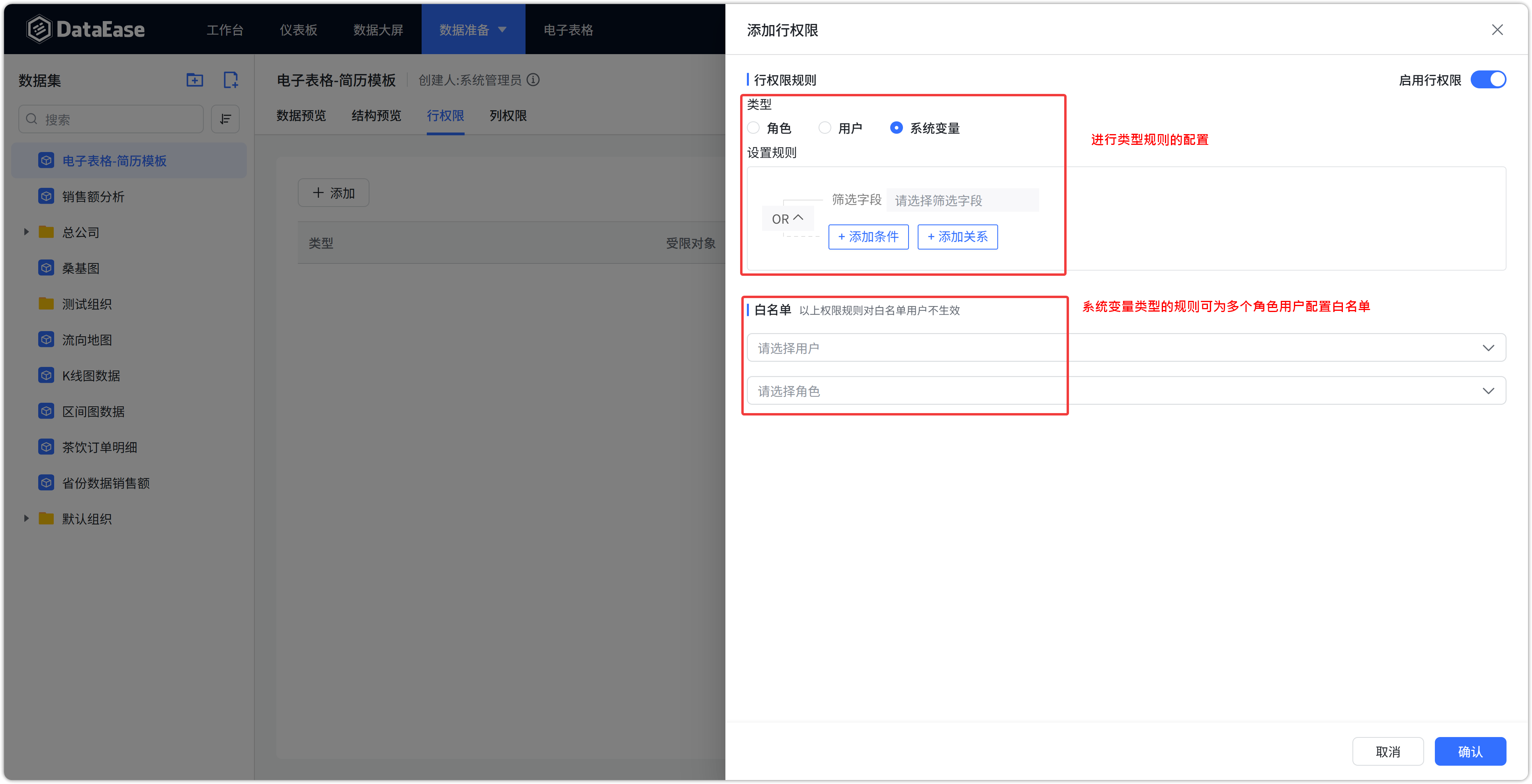The width and height of the screenshot is (1532, 784).
Task: Click folder icon beside 默认组织
Action: coord(47,518)
